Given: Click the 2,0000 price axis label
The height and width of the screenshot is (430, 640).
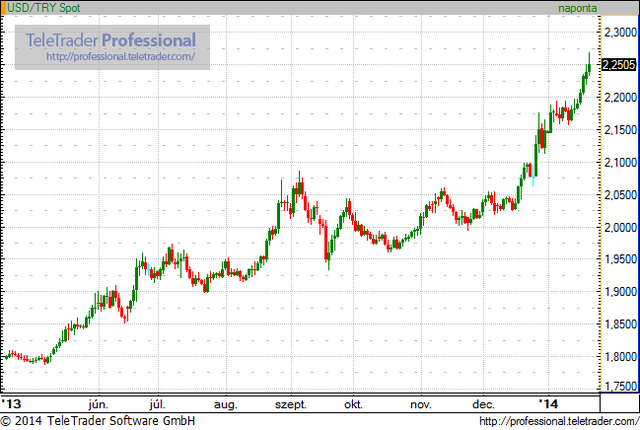Looking at the screenshot, I should pyautogui.click(x=620, y=227).
